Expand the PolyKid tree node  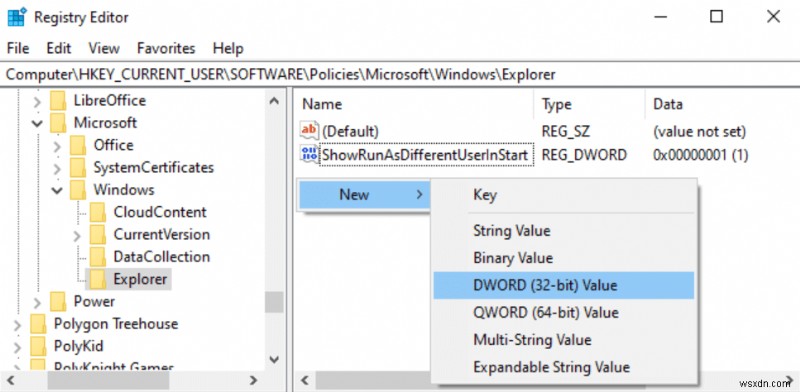pyautogui.click(x=17, y=347)
